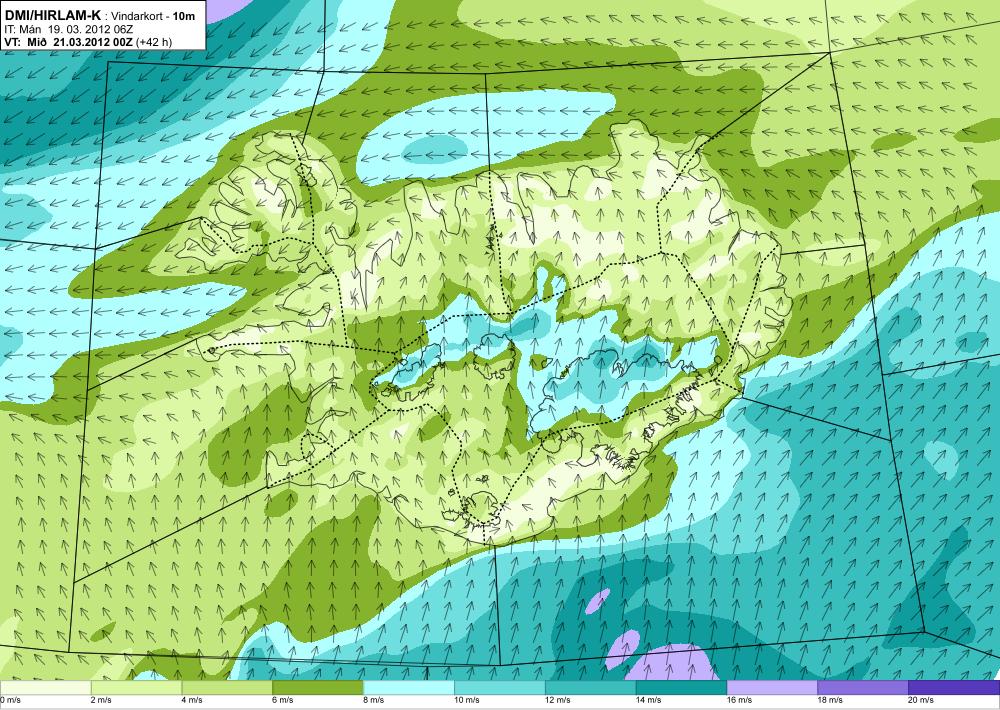This screenshot has height=710, width=1000.
Task: Click the '6 m/s' legend label
Action: tap(284, 700)
